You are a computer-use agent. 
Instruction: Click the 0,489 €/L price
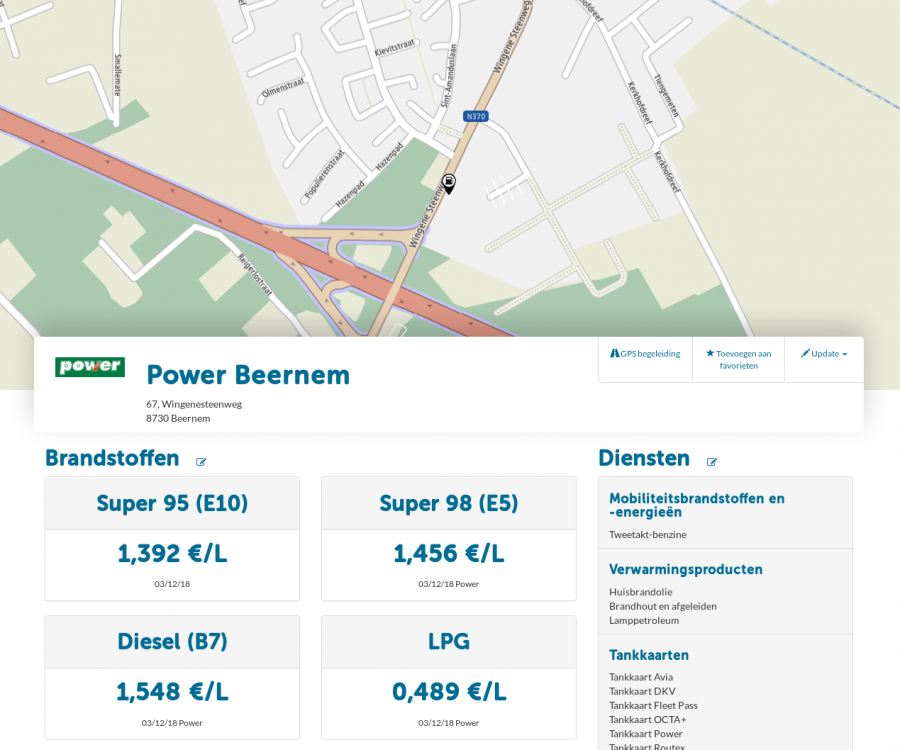click(449, 691)
